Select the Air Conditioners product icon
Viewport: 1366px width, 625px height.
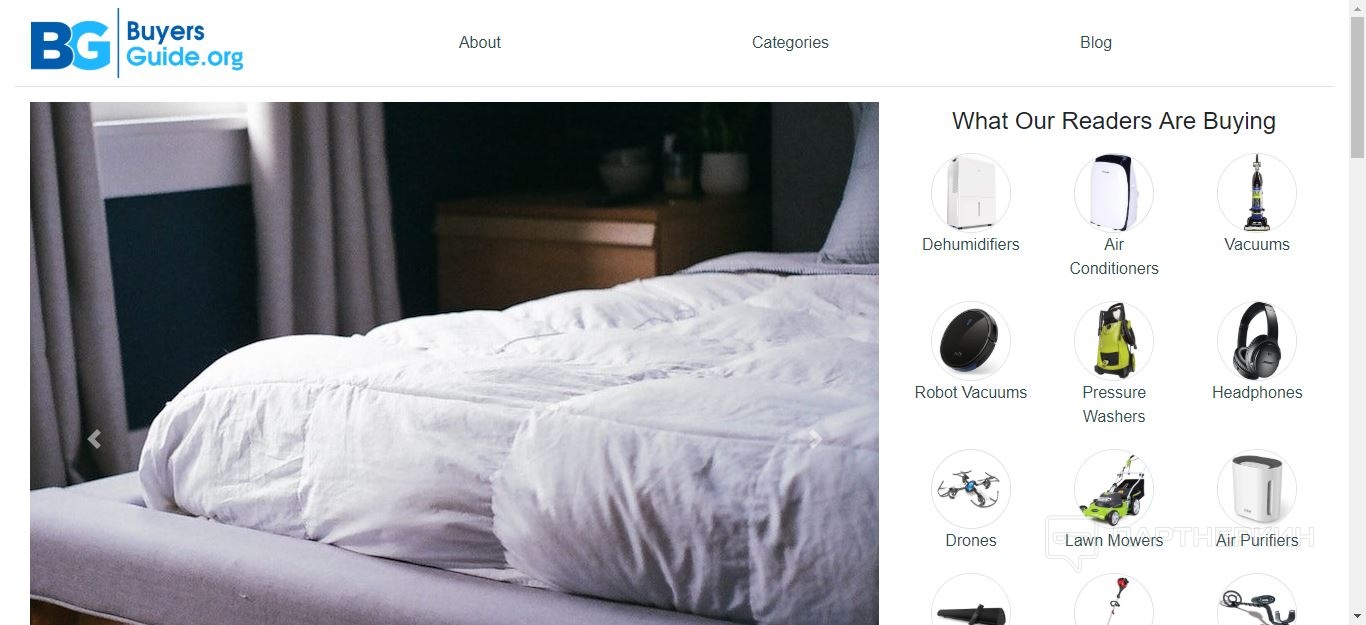pyautogui.click(x=1113, y=192)
